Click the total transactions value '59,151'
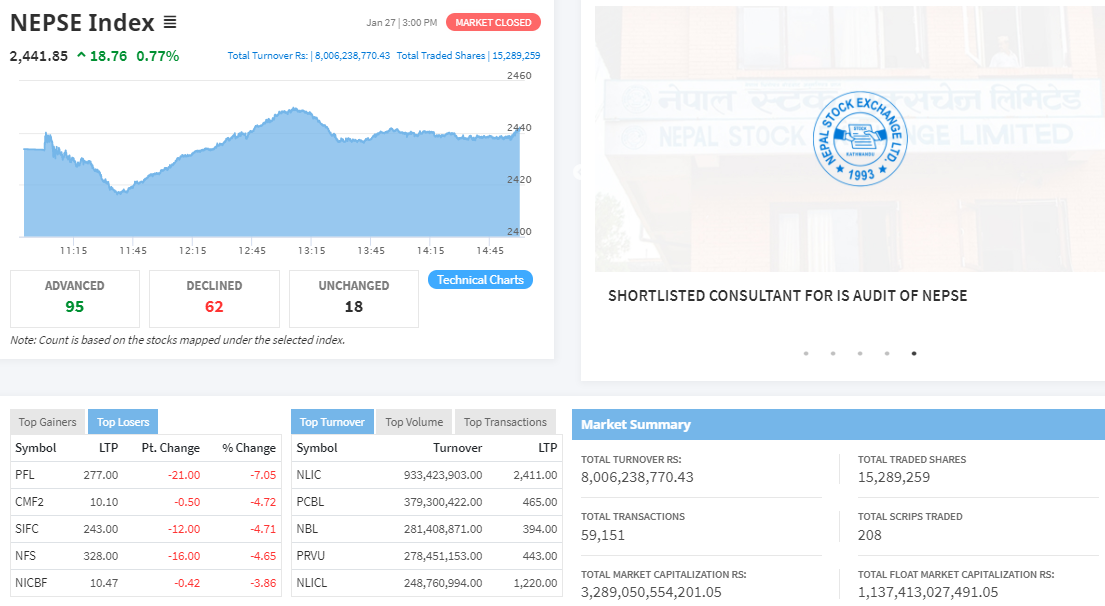The width and height of the screenshot is (1105, 606). (x=603, y=536)
